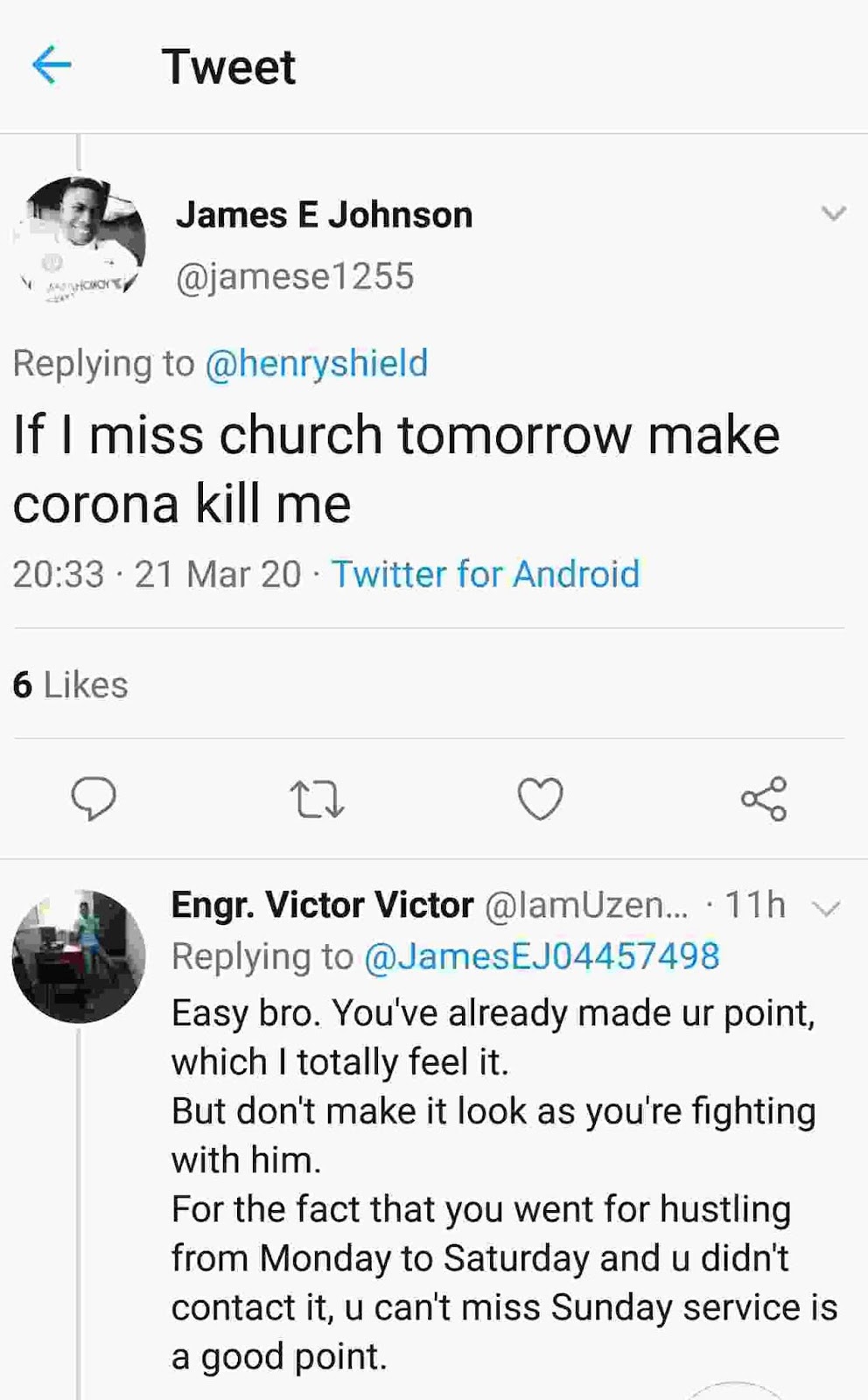868x1400 pixels.
Task: Tap the @jamese1255 handle
Action: coord(295,276)
